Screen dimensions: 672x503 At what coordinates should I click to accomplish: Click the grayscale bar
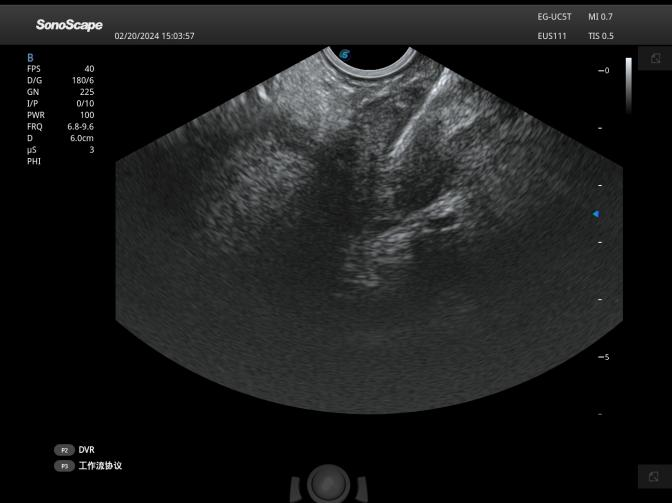click(x=628, y=85)
